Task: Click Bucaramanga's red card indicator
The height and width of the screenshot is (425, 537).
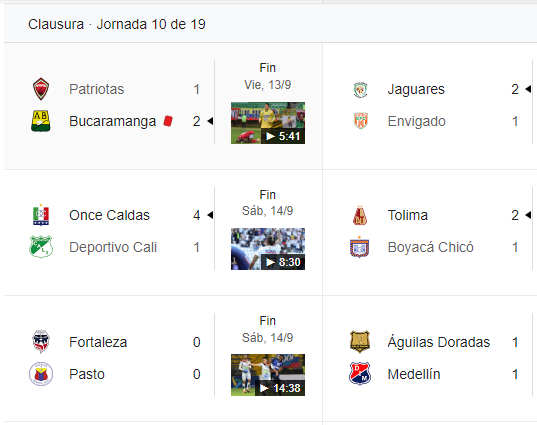Action: tap(168, 121)
